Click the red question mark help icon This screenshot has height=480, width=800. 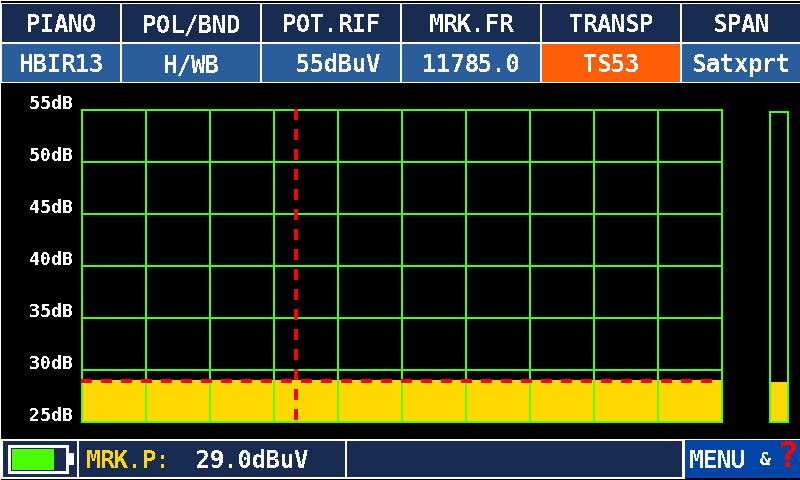click(x=788, y=453)
